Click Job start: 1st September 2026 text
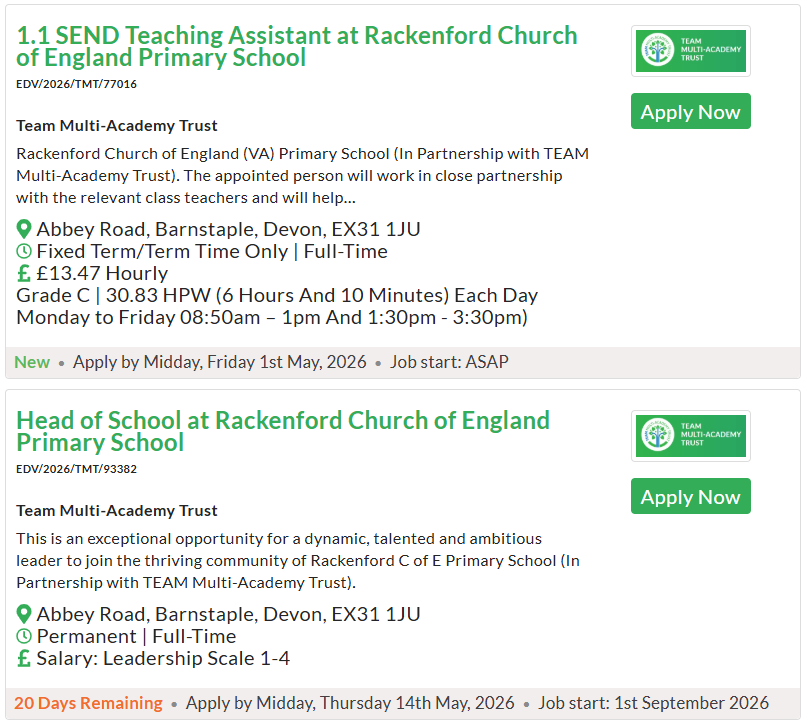 coord(653,703)
